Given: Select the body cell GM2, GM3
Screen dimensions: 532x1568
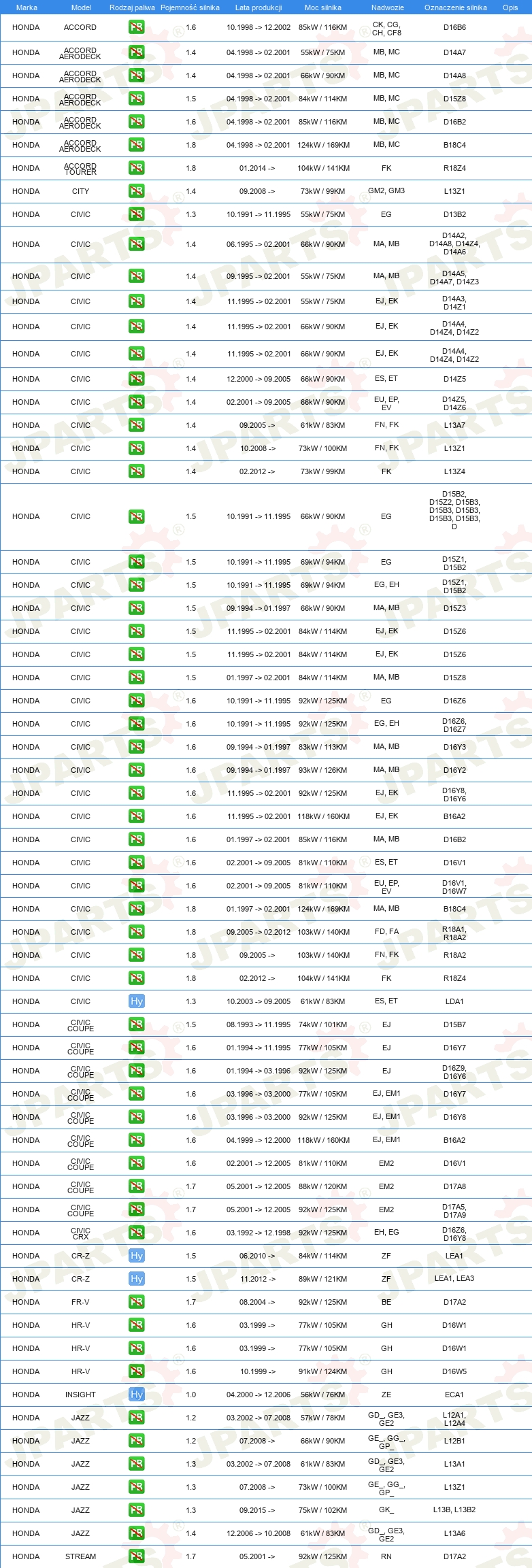Looking at the screenshot, I should (x=386, y=191).
